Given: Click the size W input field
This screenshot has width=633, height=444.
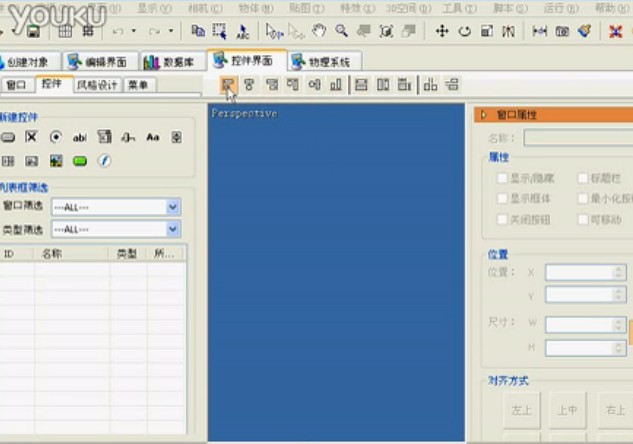Looking at the screenshot, I should 586,325.
